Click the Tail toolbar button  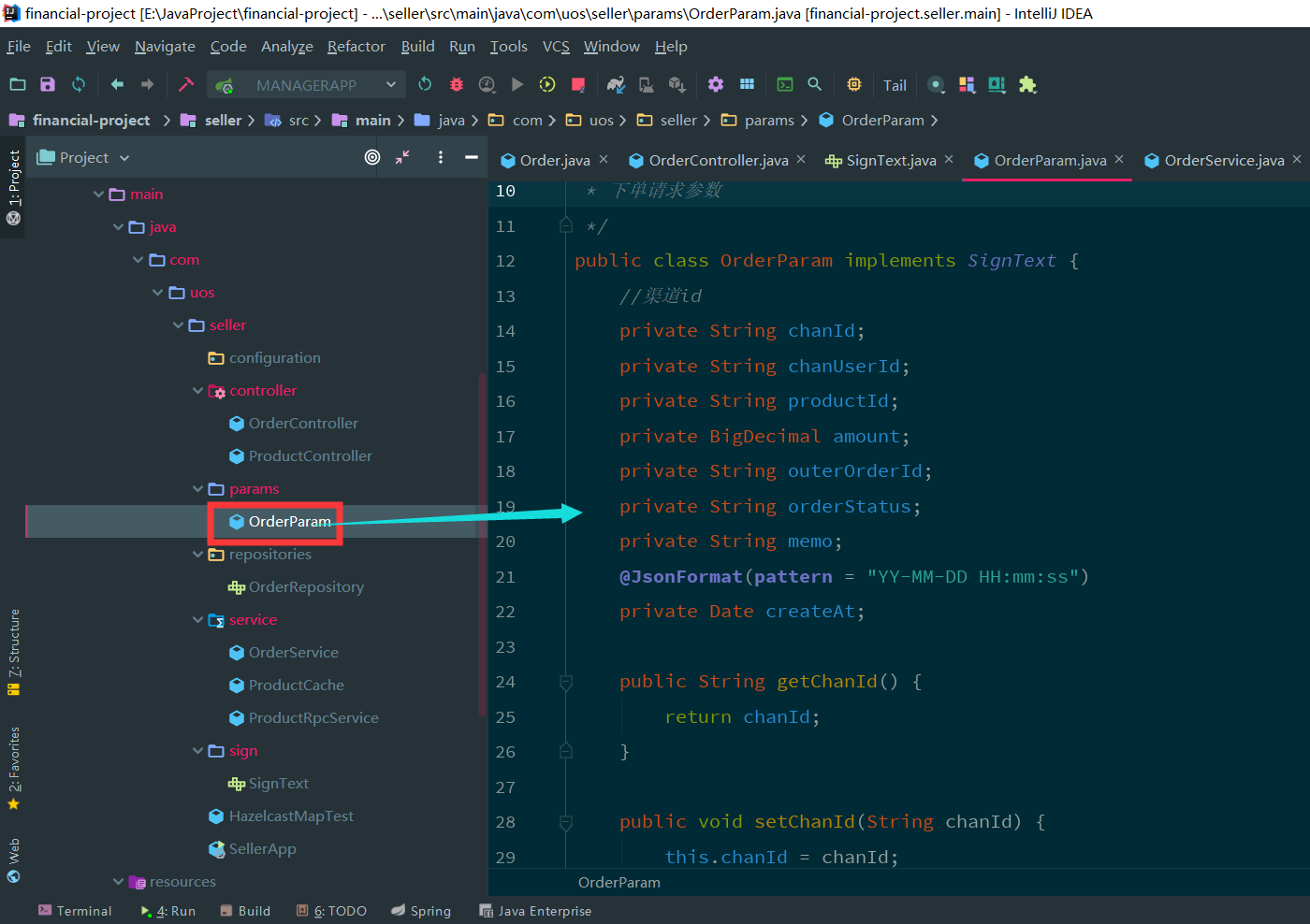[895, 85]
